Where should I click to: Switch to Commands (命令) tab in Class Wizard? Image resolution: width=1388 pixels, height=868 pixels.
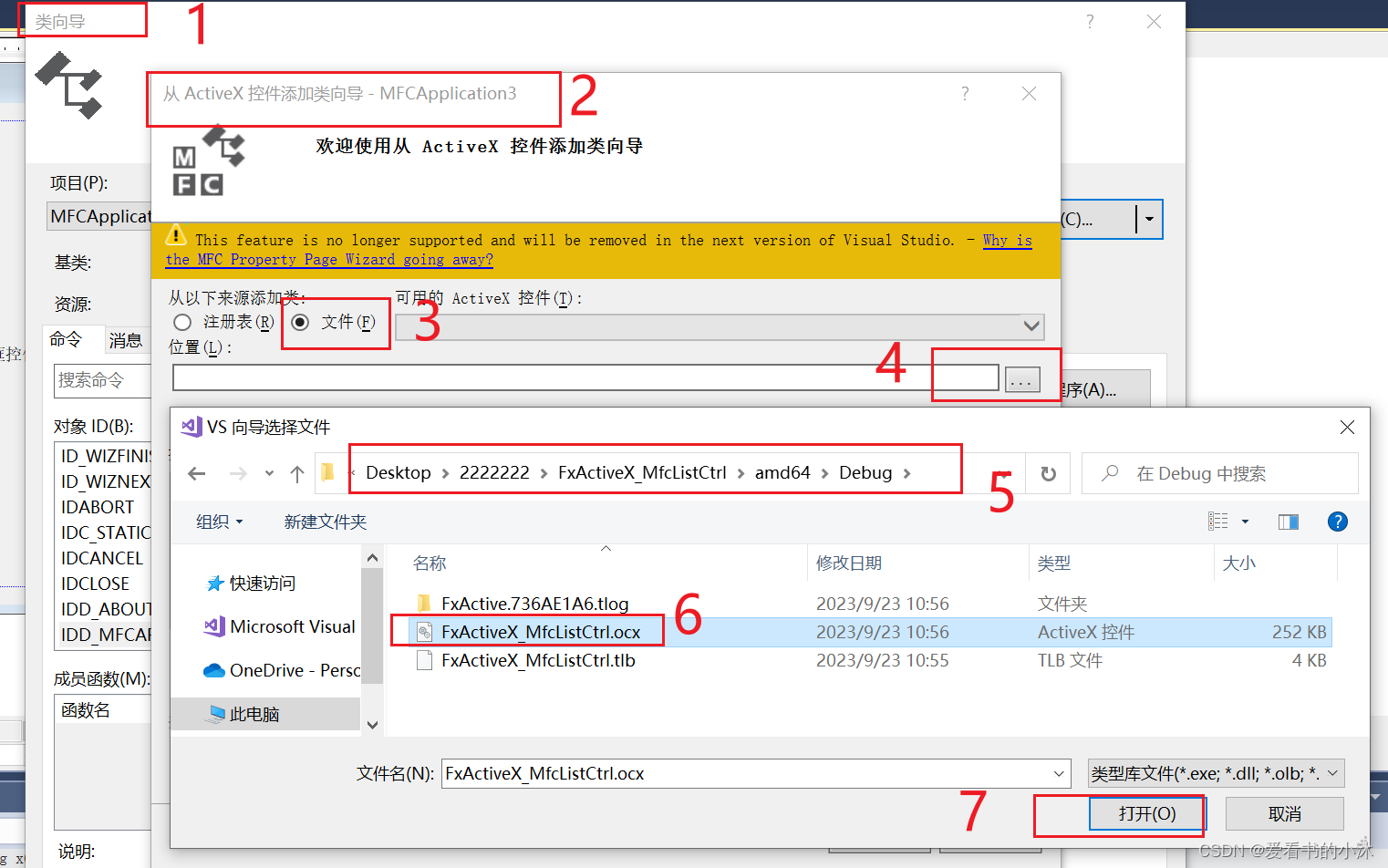(x=66, y=339)
